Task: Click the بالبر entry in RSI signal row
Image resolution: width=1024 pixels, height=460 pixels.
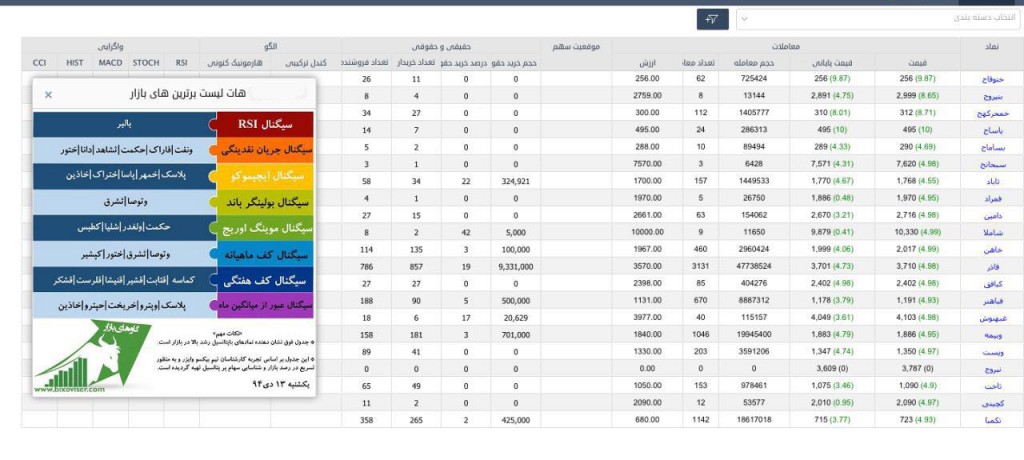Action: pos(124,124)
